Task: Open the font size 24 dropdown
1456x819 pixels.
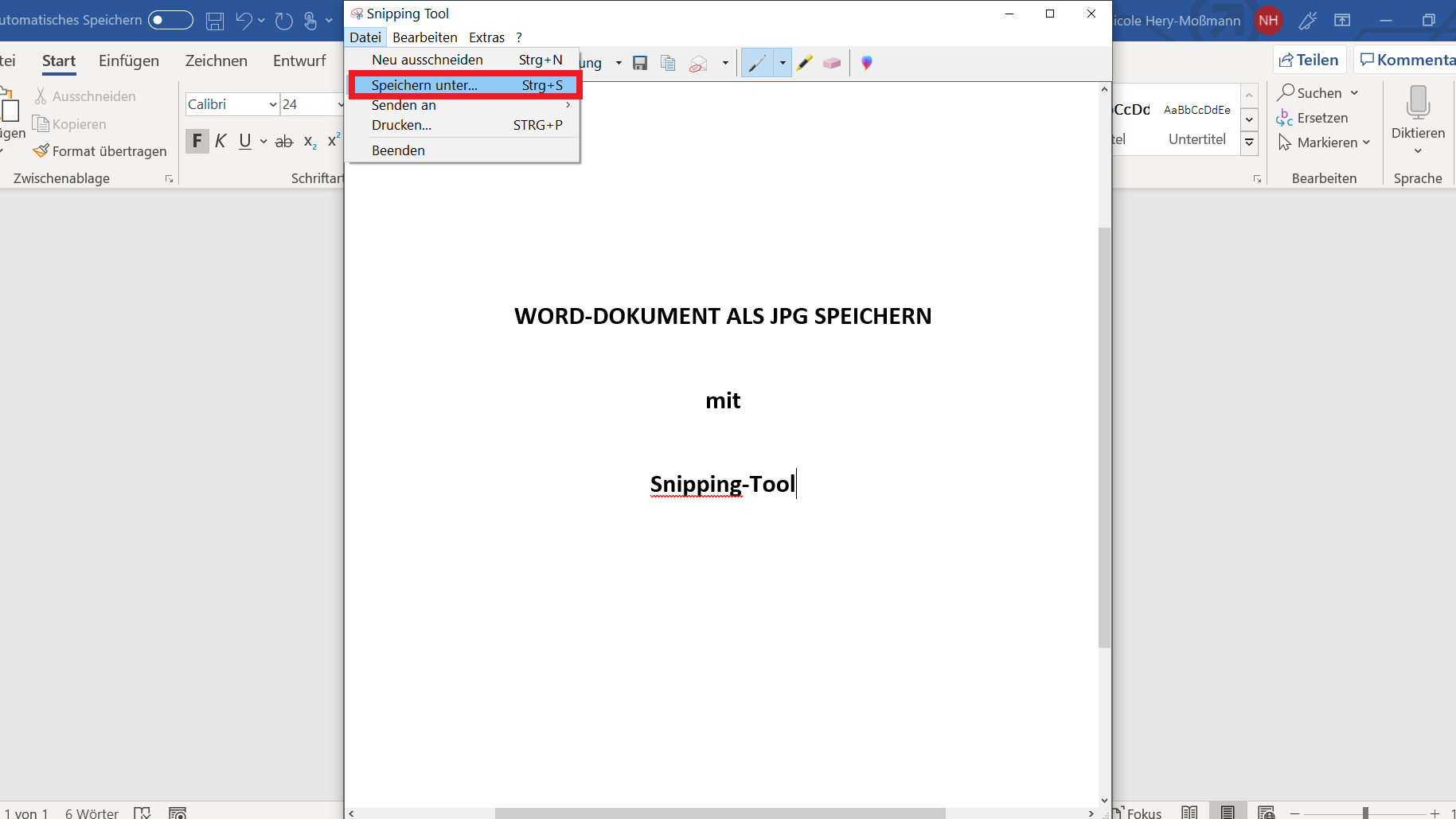Action: coord(340,104)
